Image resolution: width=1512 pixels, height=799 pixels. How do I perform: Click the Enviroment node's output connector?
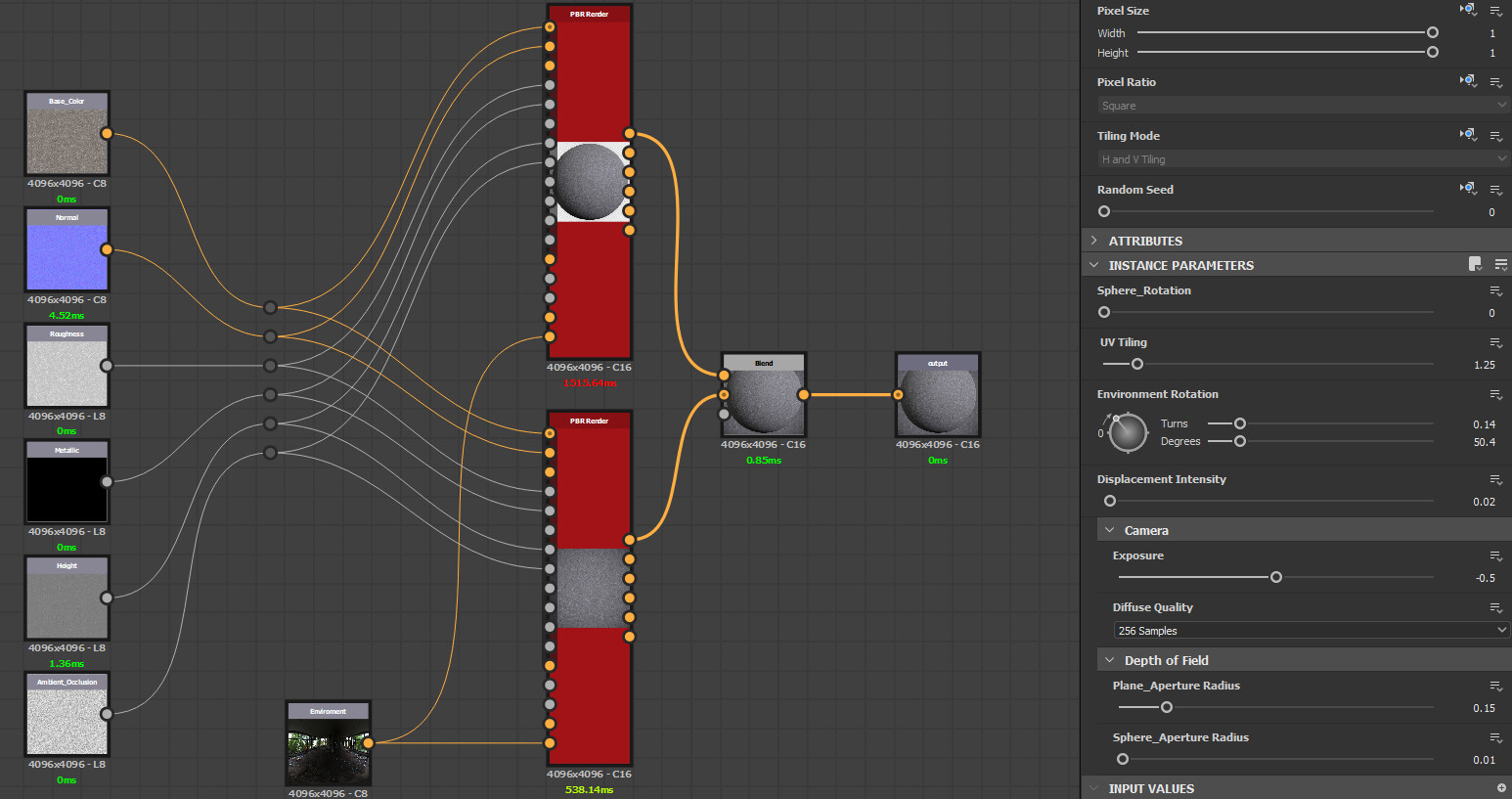click(369, 743)
